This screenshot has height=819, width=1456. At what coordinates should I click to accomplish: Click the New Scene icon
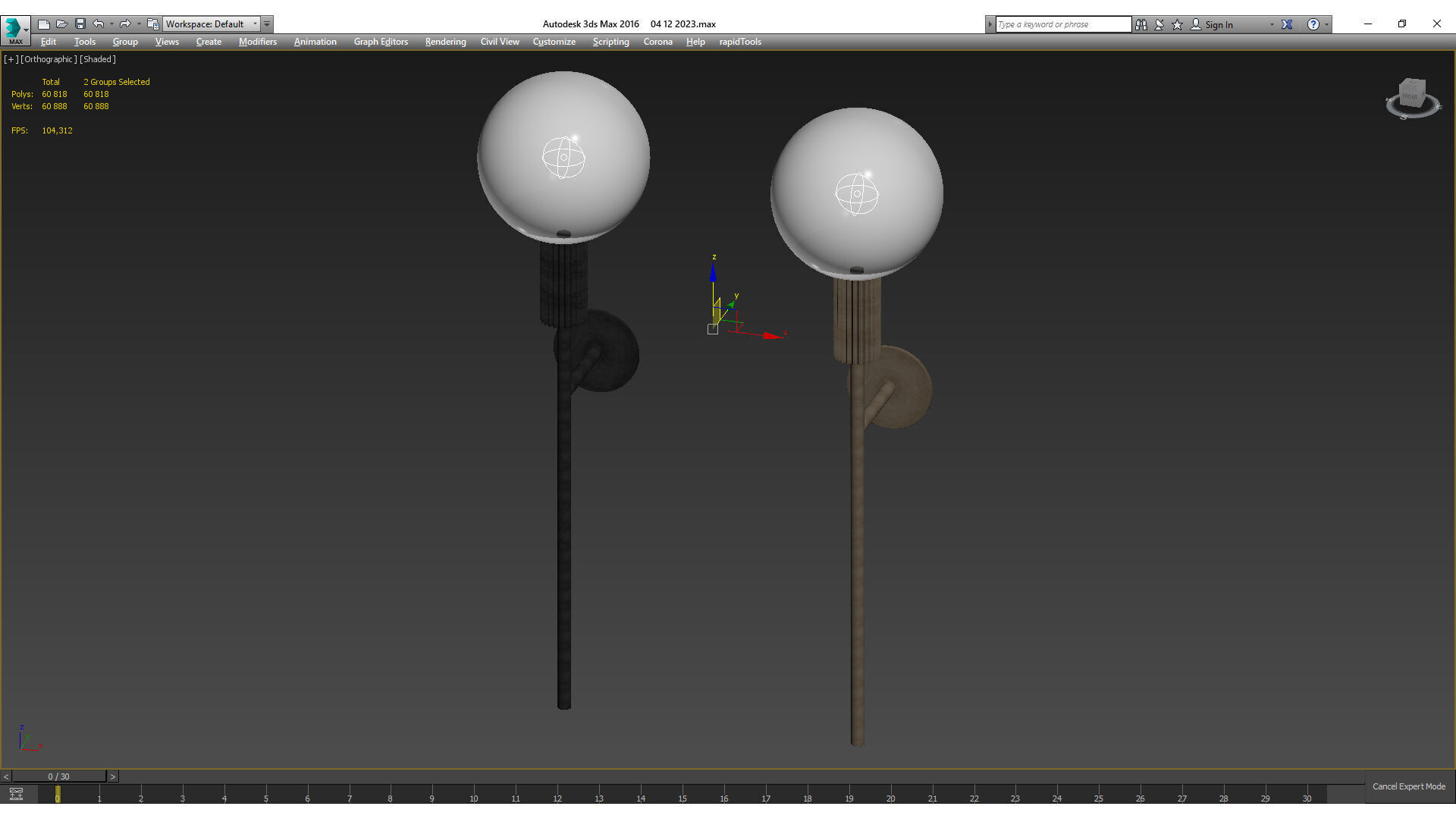click(44, 24)
